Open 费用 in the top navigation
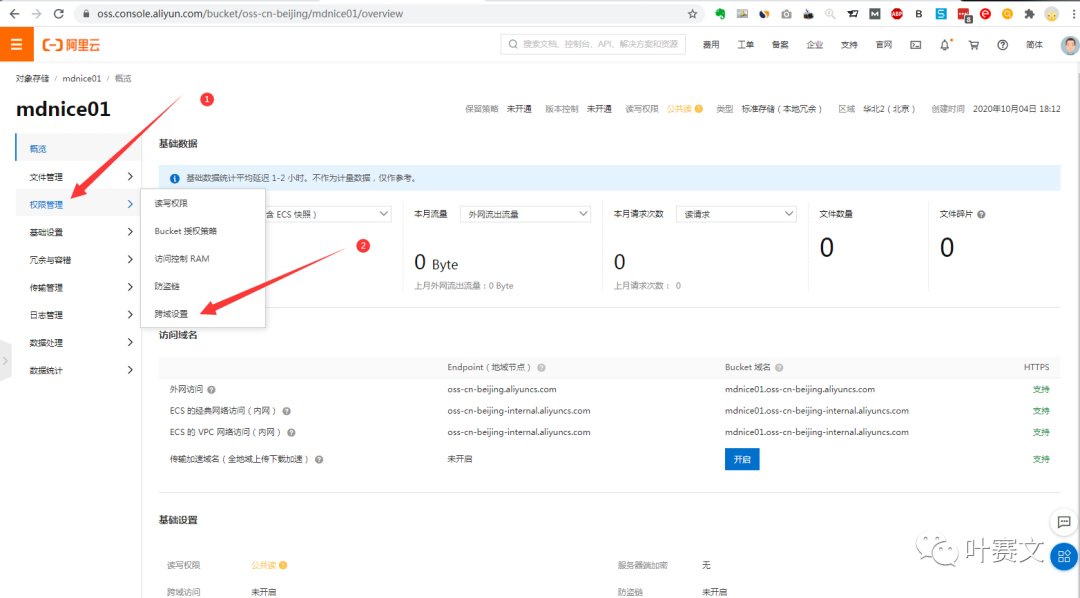1080x598 pixels. [x=711, y=45]
